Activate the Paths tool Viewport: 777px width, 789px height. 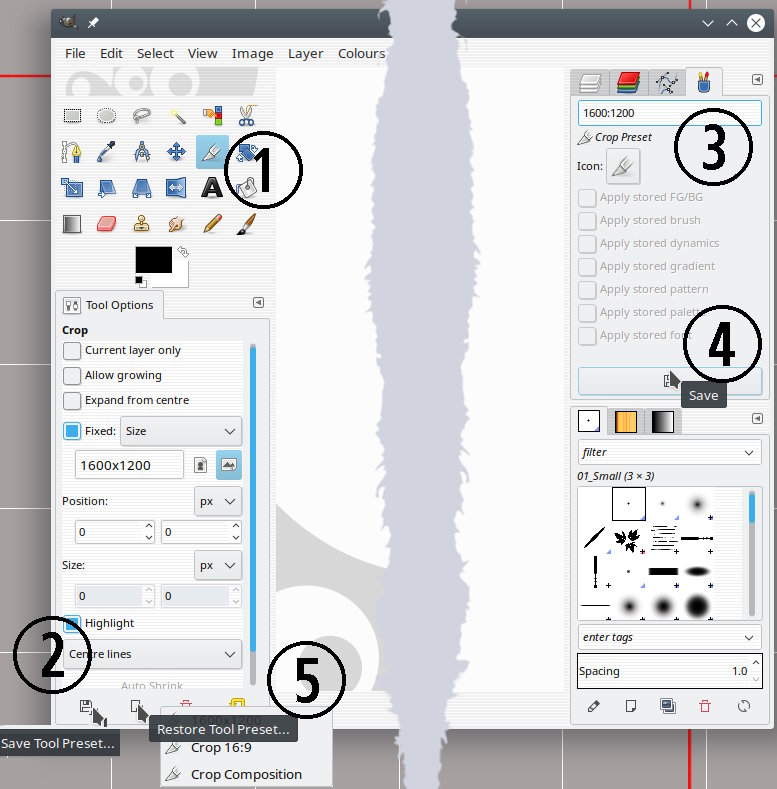pos(72,152)
